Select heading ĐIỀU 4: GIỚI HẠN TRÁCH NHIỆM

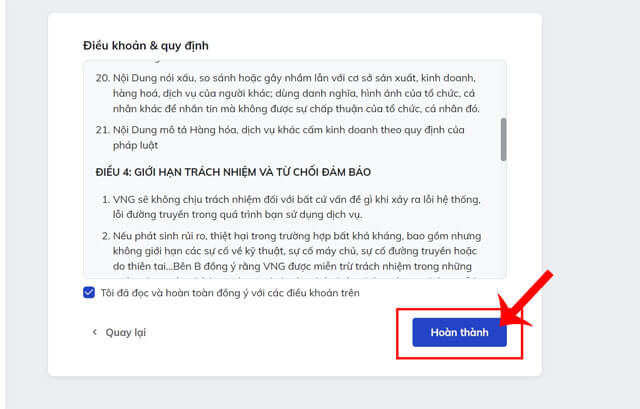(x=233, y=172)
